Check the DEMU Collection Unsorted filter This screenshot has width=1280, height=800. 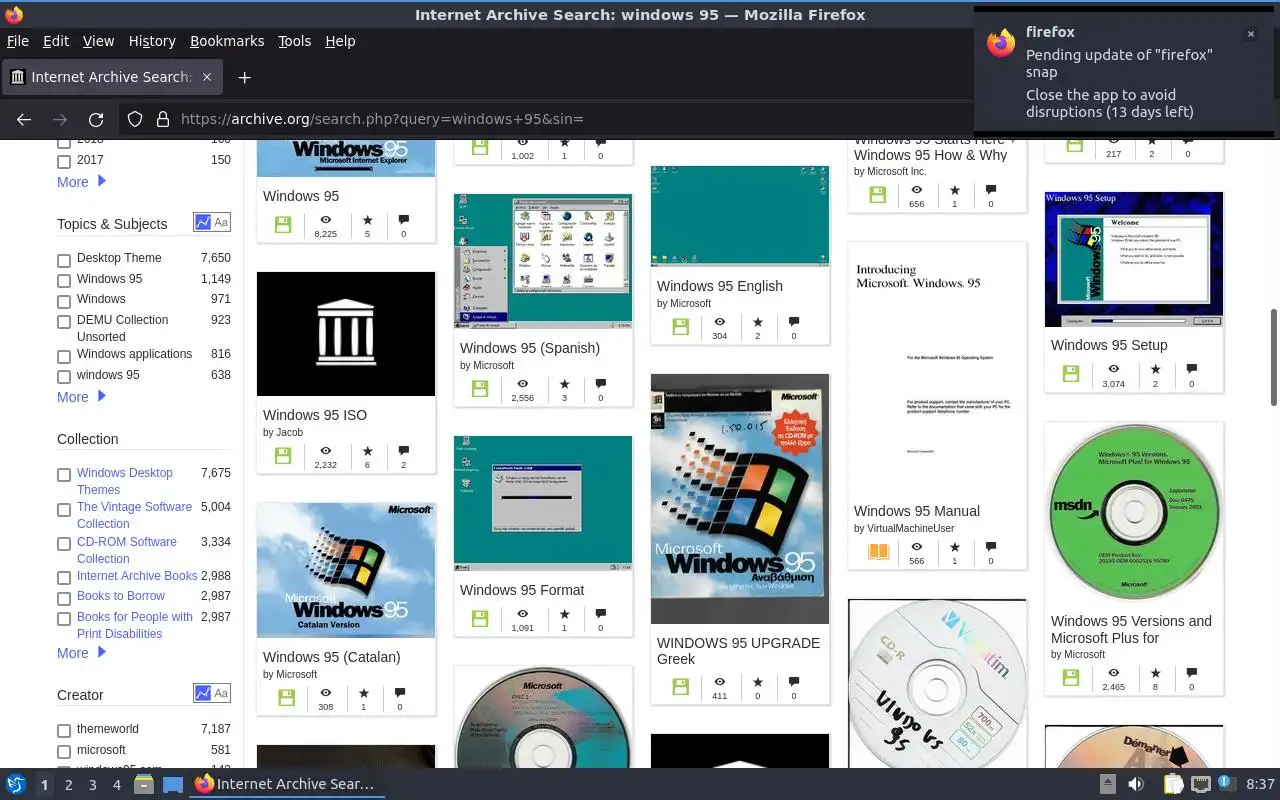pyautogui.click(x=64, y=322)
